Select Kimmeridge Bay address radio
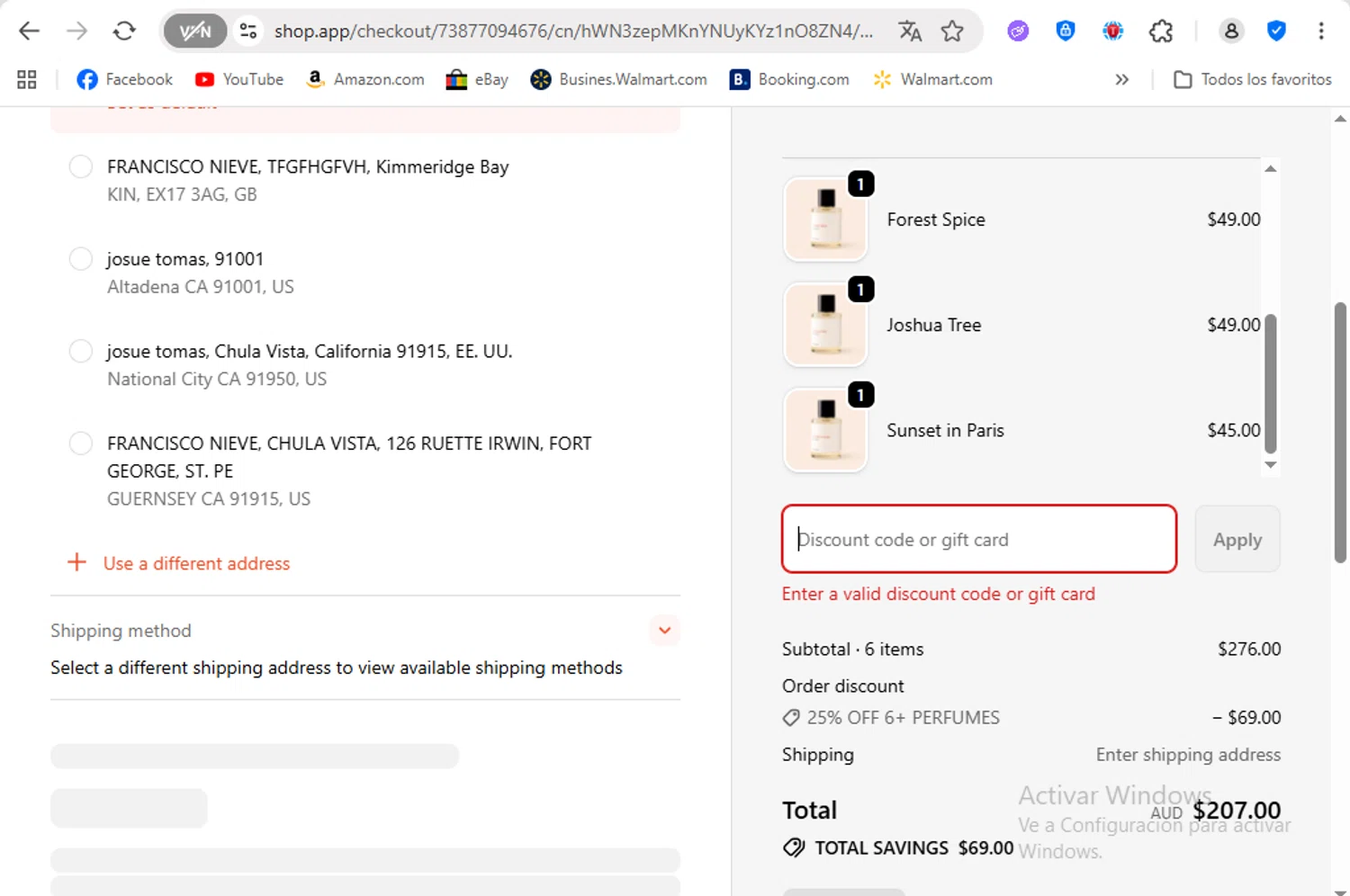Screen dimensions: 1350x896 [81, 166]
